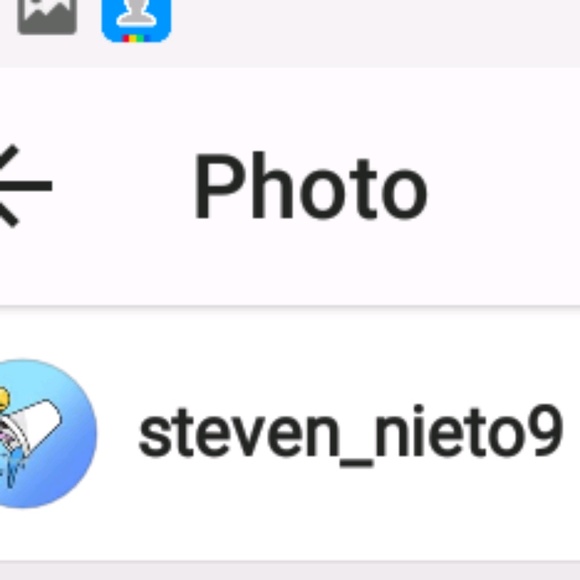Select the Photo header text

(x=311, y=186)
